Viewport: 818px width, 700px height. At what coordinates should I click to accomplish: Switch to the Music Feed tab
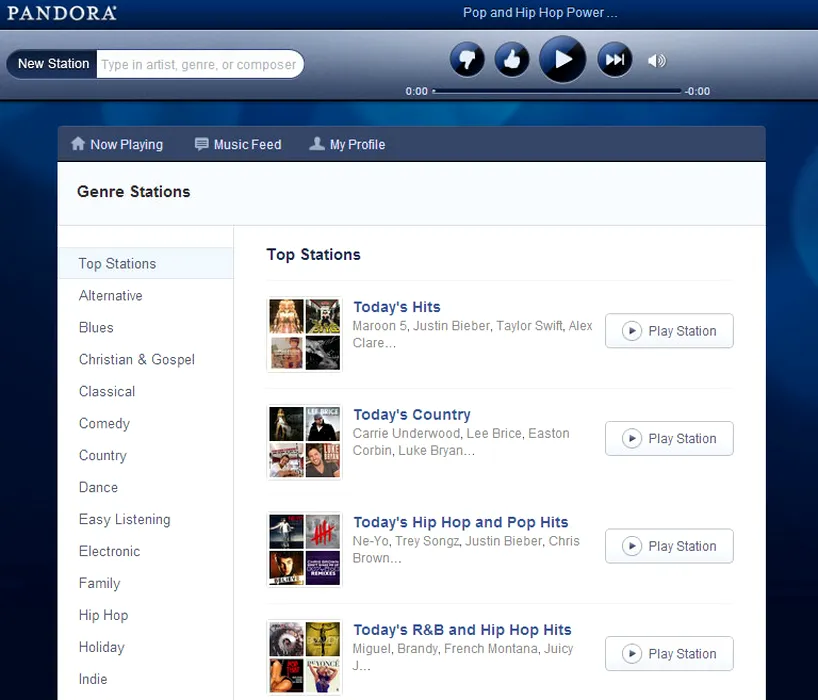(x=238, y=144)
